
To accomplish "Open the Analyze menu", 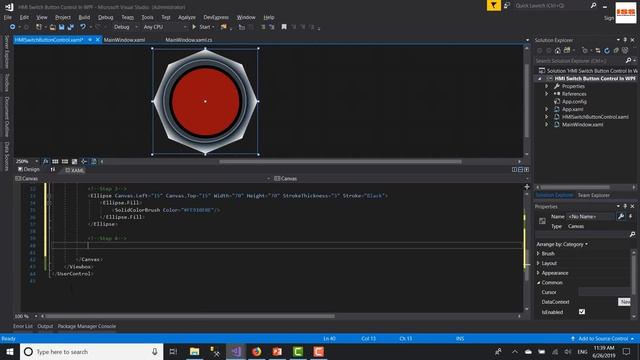I will [187, 17].
